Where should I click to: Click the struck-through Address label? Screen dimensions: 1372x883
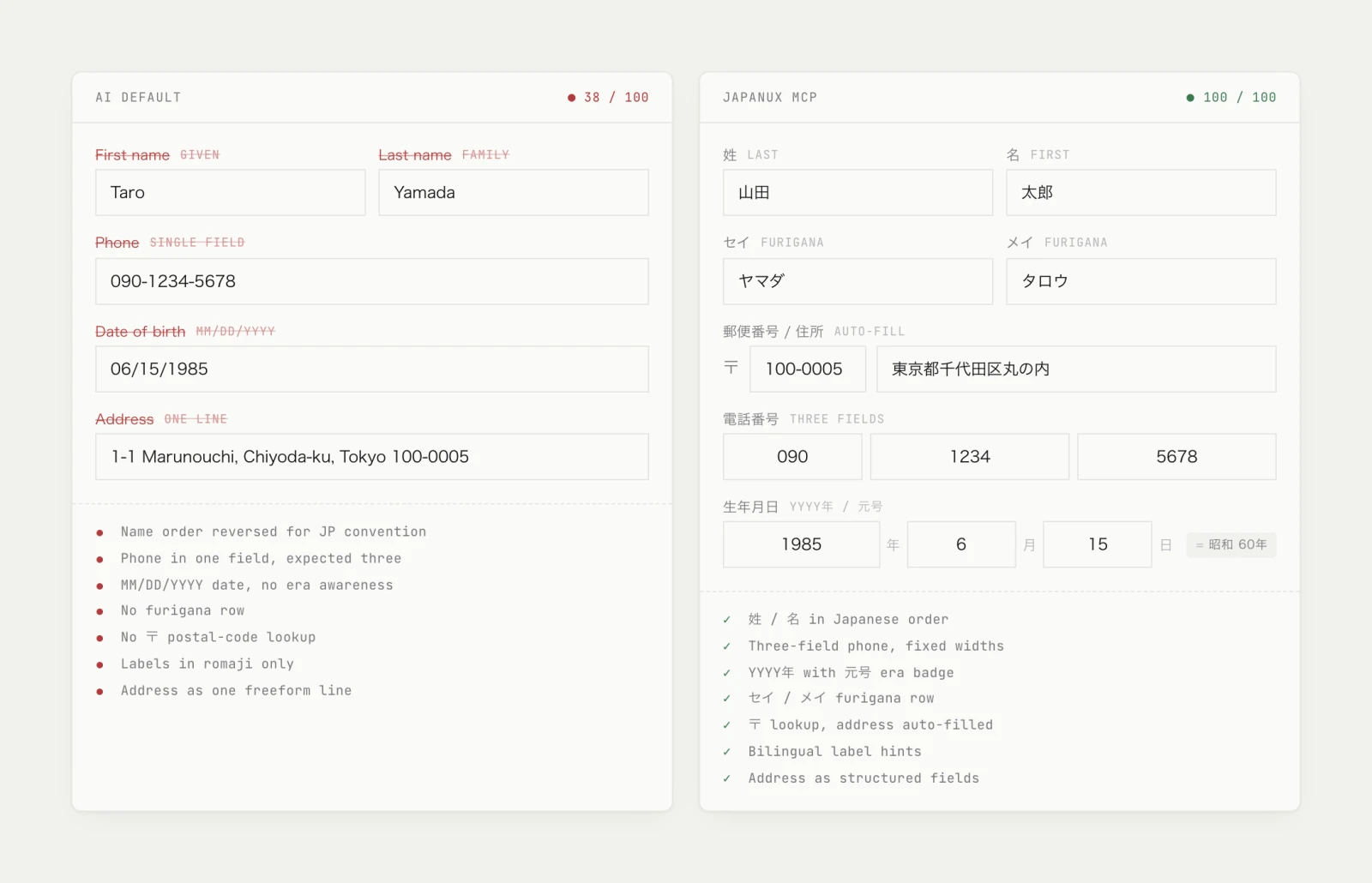[124, 419]
